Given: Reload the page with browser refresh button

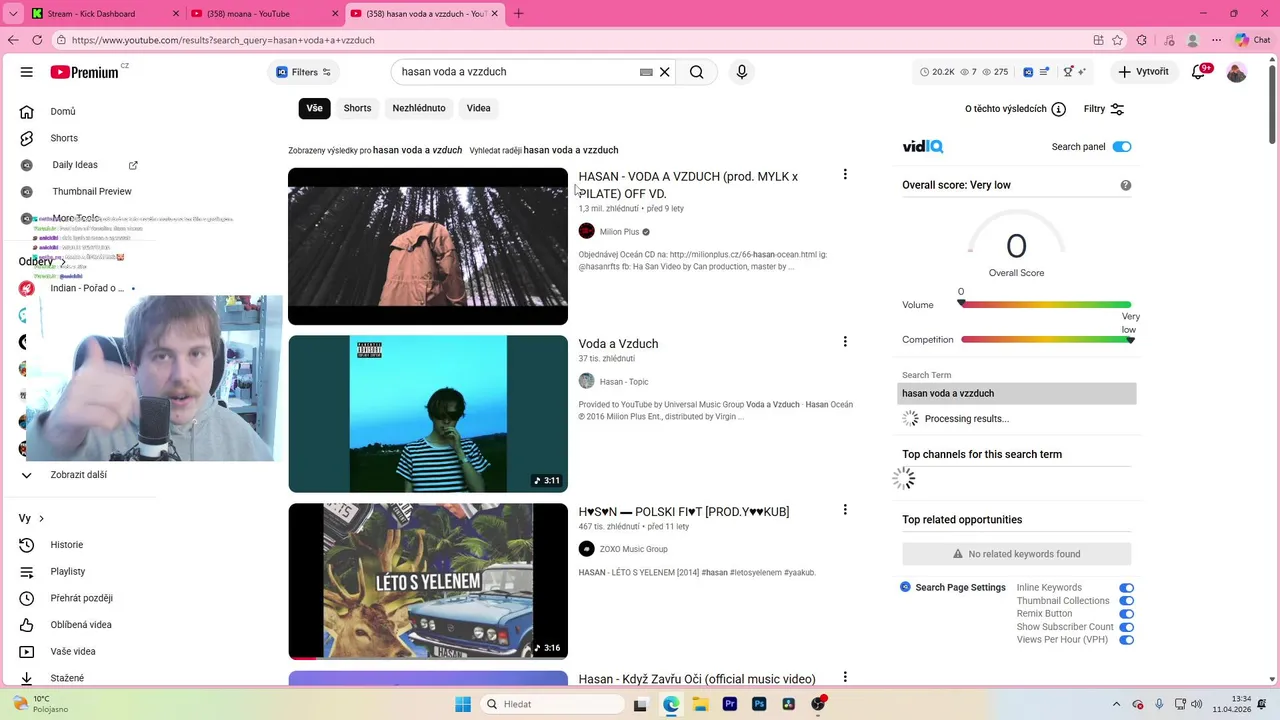Looking at the screenshot, I should click(37, 40).
